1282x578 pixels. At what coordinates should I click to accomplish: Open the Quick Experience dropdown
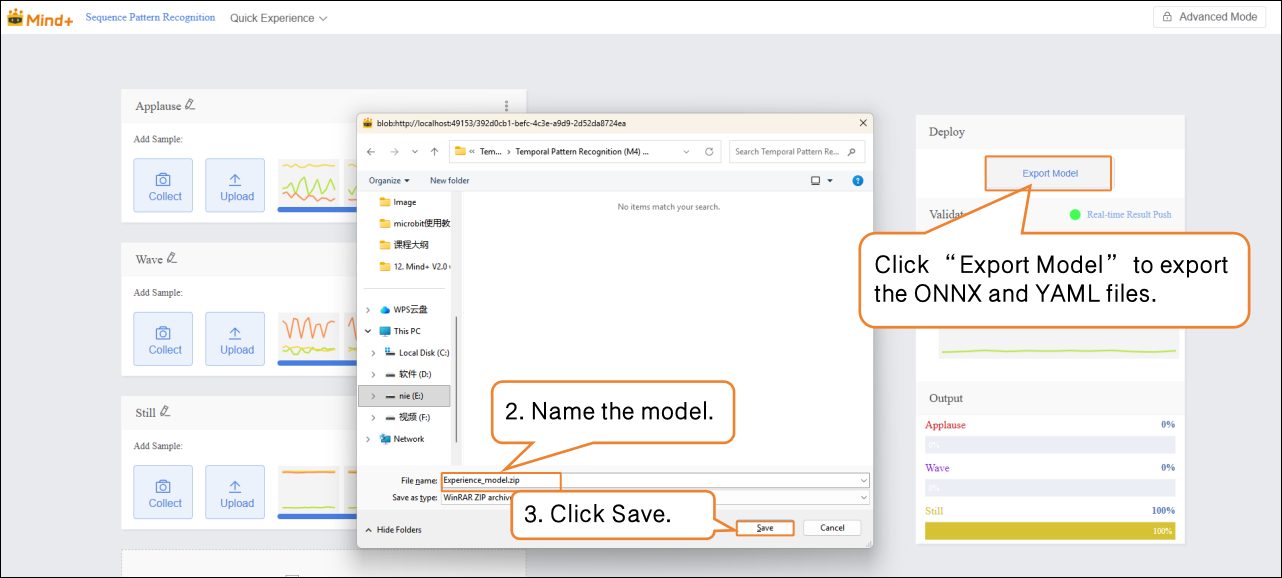coord(278,18)
